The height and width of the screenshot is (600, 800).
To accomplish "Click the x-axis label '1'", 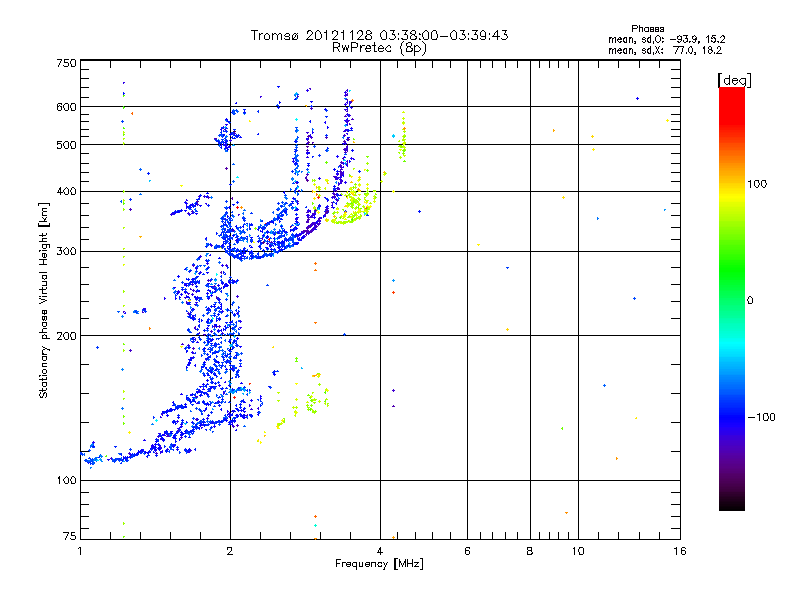I will [80, 551].
